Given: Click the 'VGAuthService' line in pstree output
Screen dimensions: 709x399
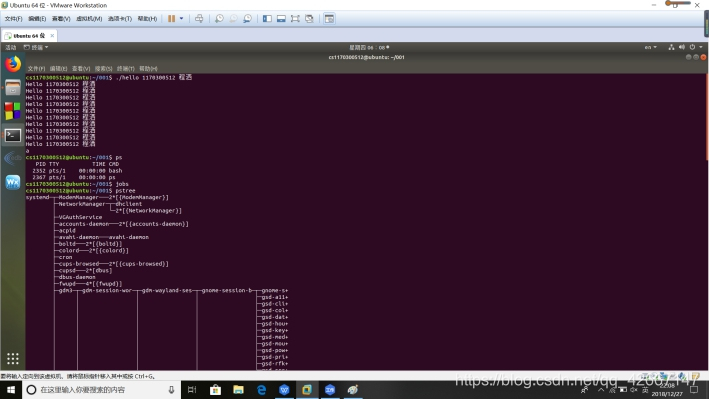Looking at the screenshot, I should pyautogui.click(x=80, y=217).
